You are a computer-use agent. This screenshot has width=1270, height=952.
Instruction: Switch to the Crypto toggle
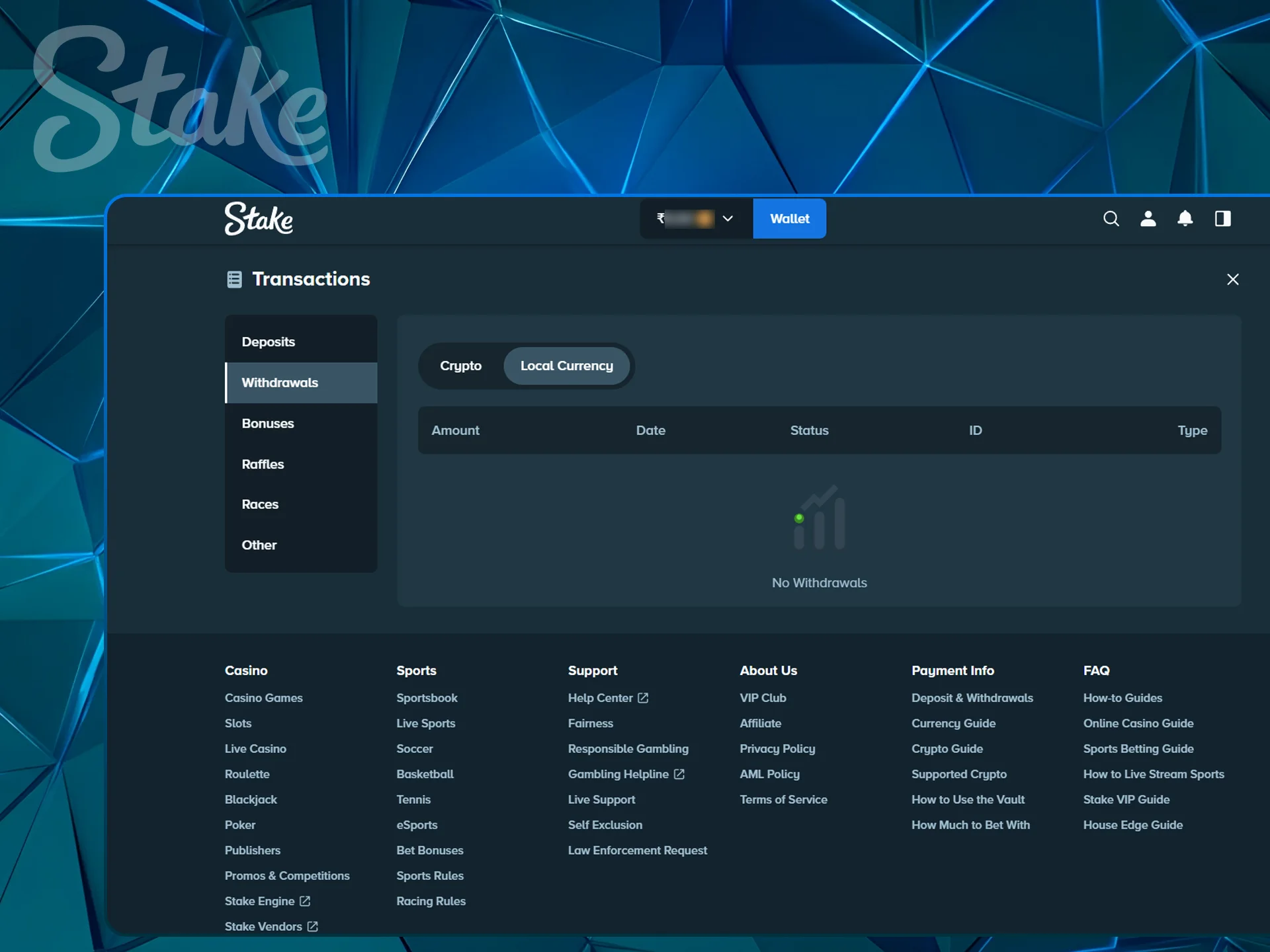[461, 366]
